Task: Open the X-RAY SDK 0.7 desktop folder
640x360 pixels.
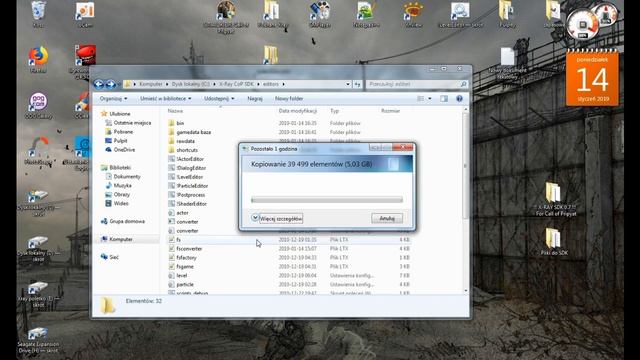Action: [555, 199]
